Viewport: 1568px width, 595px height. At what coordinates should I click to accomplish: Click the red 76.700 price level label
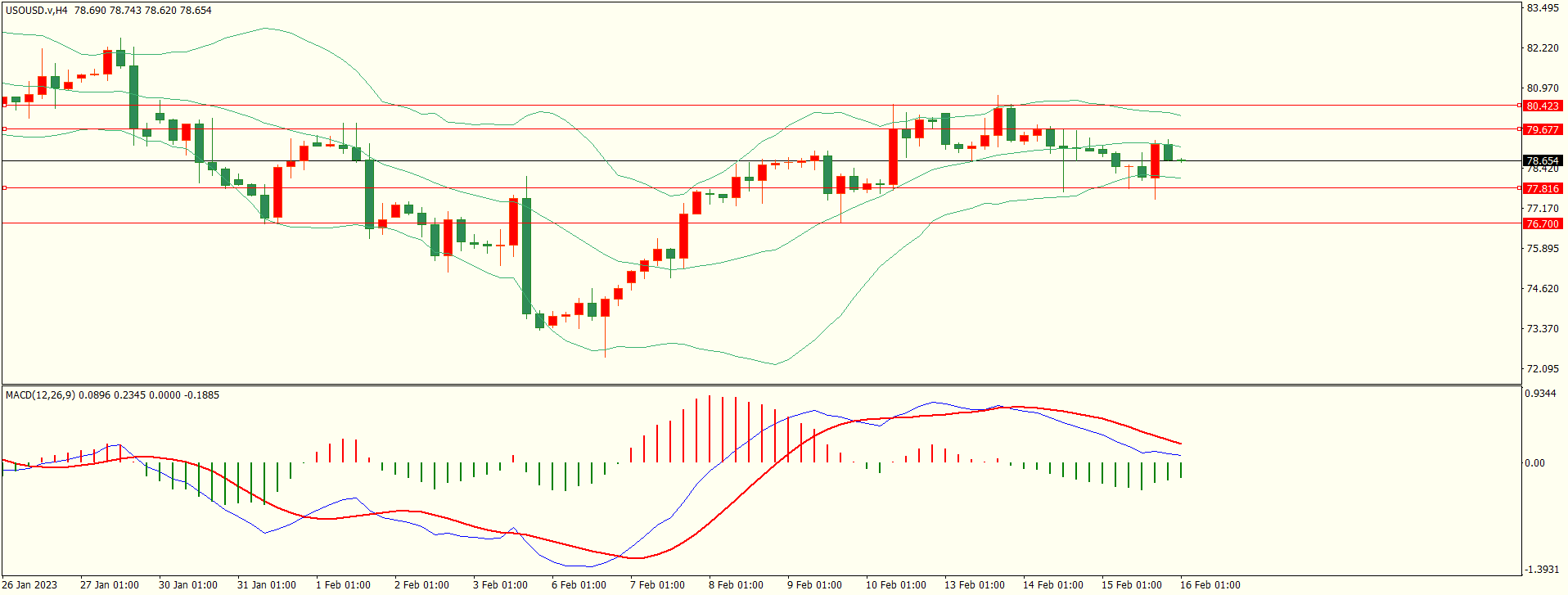[1542, 224]
